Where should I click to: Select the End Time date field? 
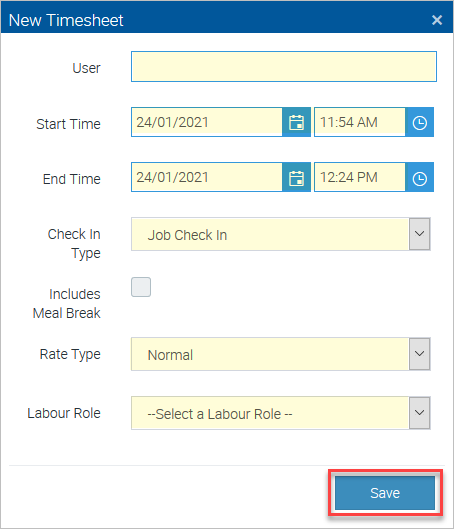pyautogui.click(x=207, y=177)
